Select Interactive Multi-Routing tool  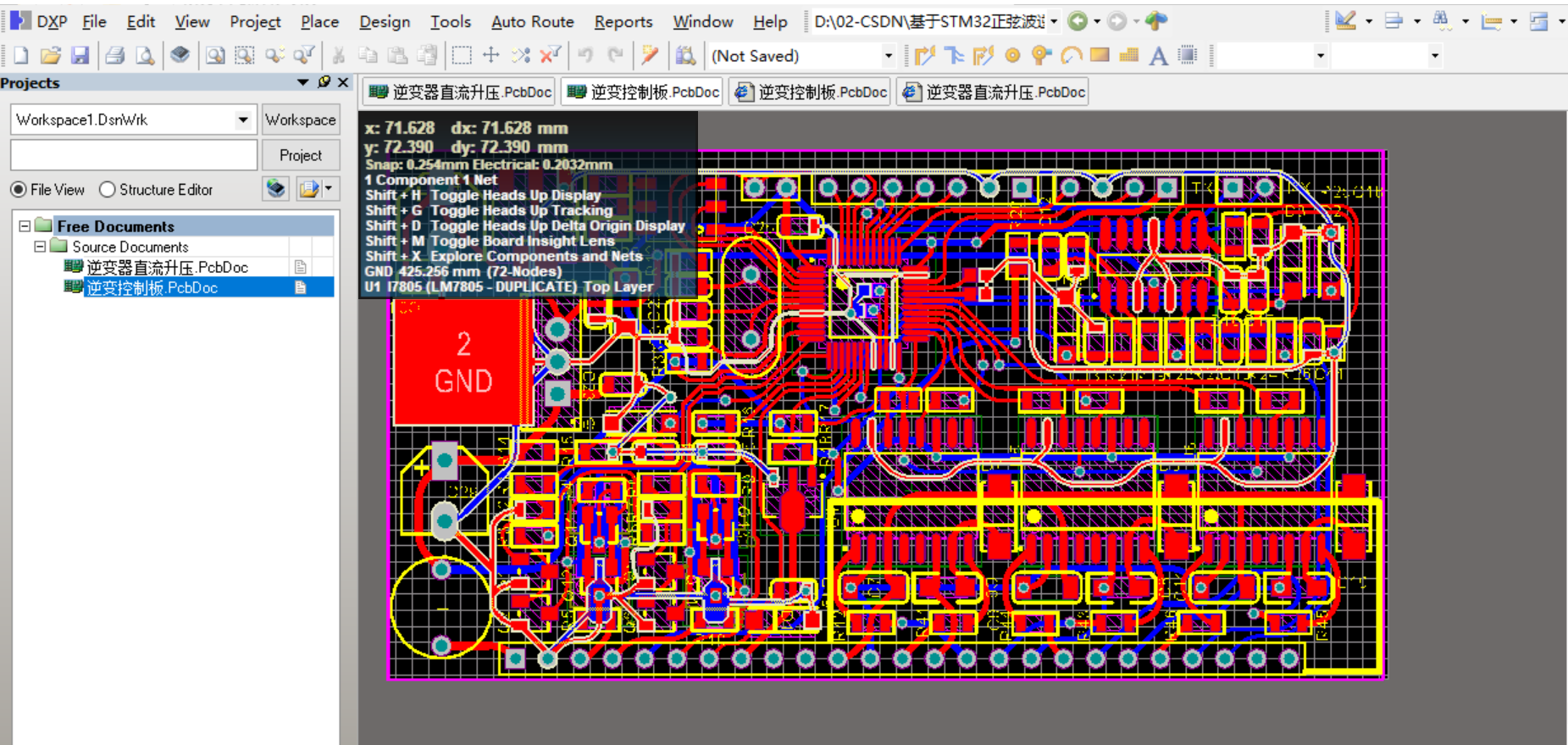(x=954, y=56)
